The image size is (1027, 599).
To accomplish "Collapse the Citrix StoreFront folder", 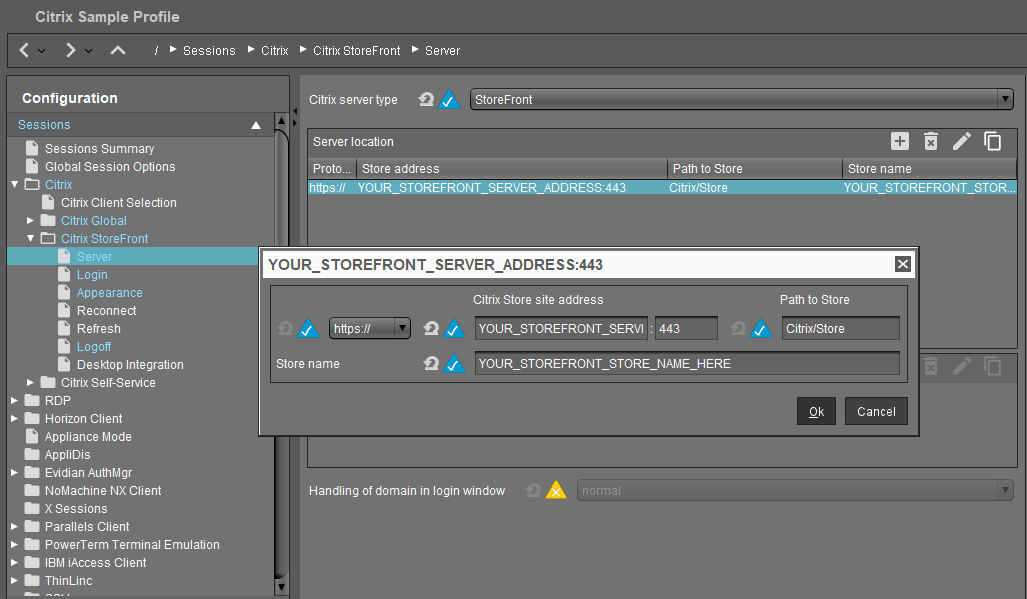I will 30,238.
